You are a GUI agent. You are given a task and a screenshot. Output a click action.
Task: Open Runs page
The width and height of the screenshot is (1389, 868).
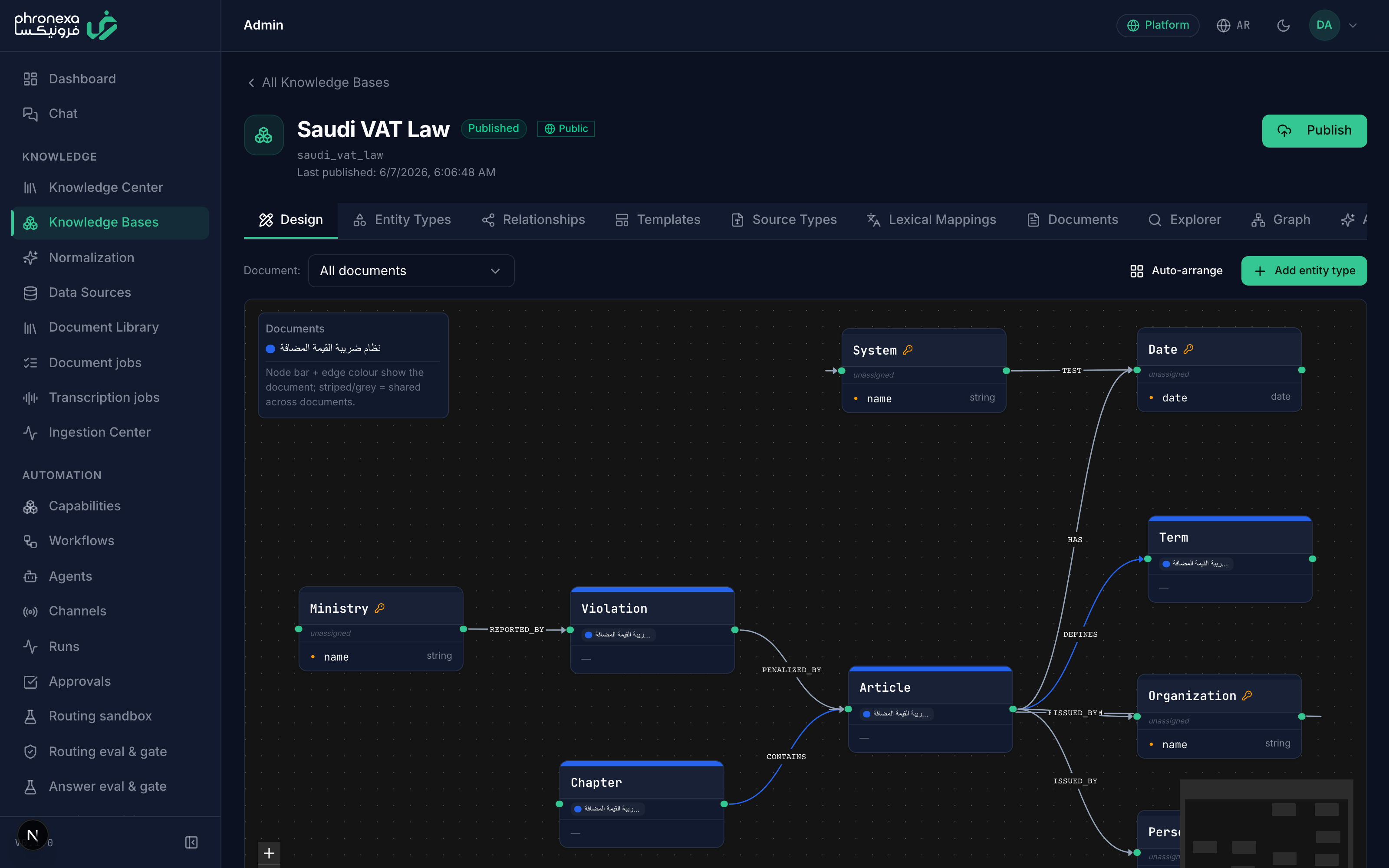110,646
